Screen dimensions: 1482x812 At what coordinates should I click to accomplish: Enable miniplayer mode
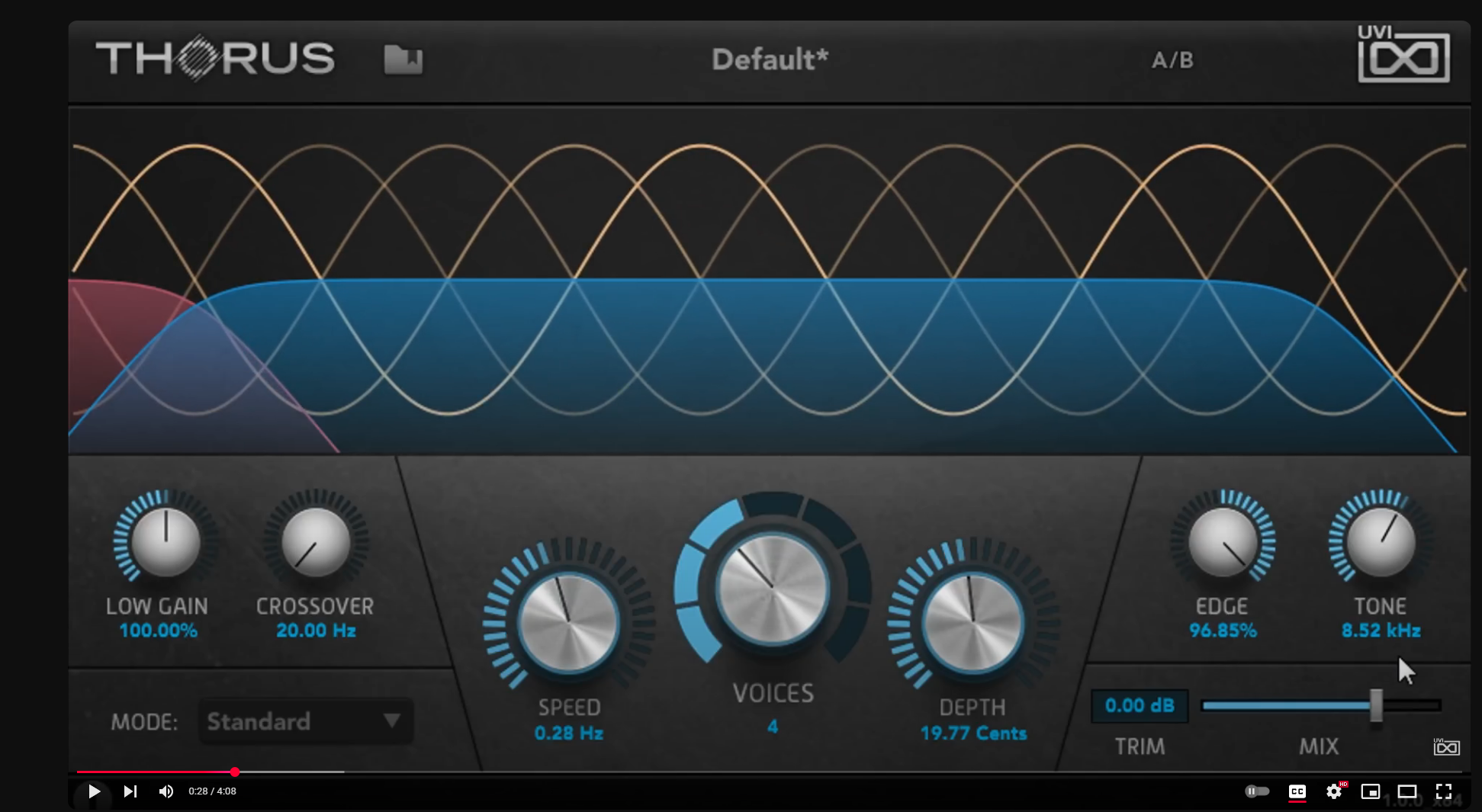click(x=1371, y=791)
